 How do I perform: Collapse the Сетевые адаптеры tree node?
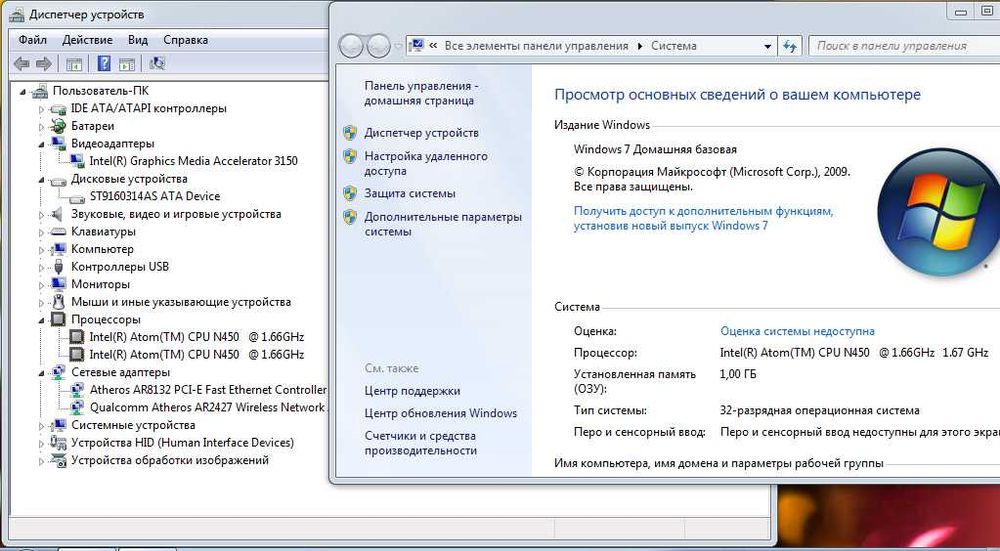[42, 372]
